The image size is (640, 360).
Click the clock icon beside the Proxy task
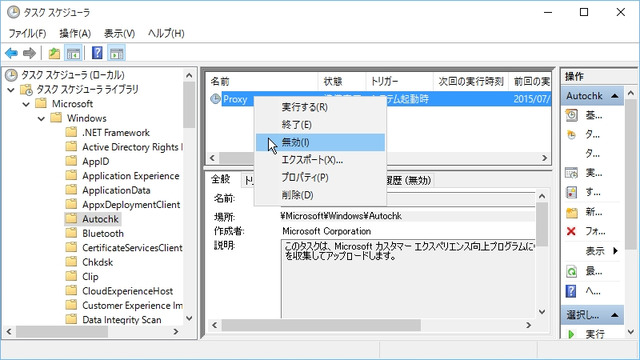click(x=216, y=99)
